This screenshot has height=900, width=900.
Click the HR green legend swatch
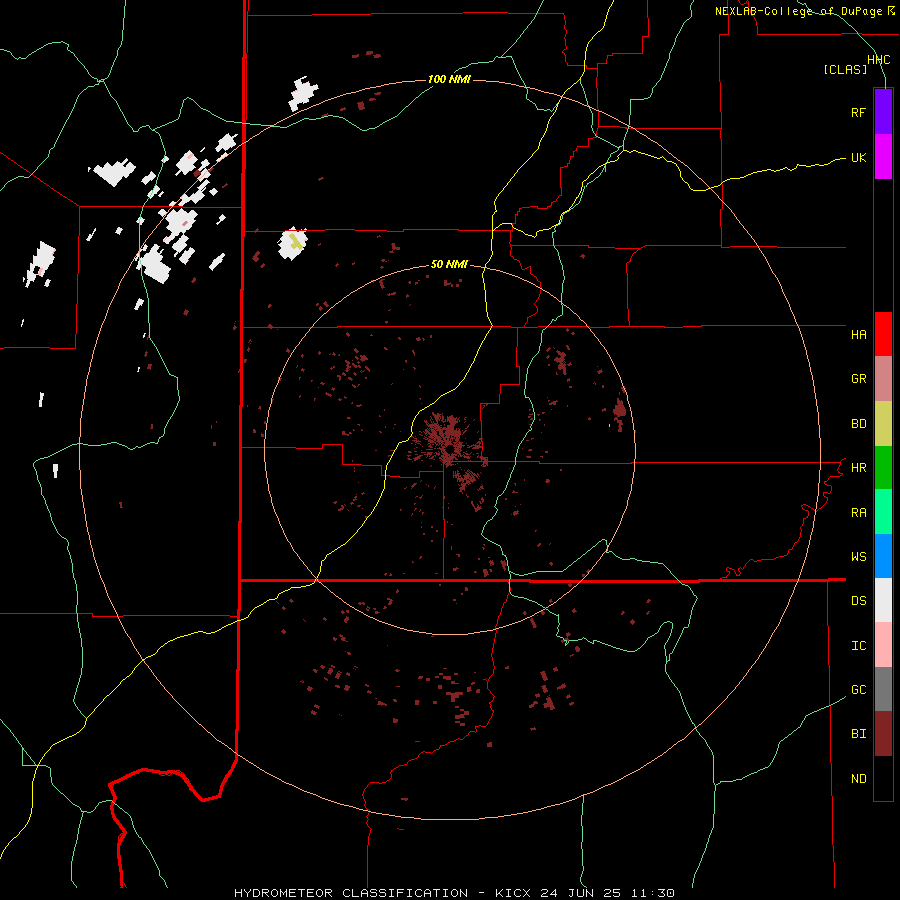coord(883,468)
